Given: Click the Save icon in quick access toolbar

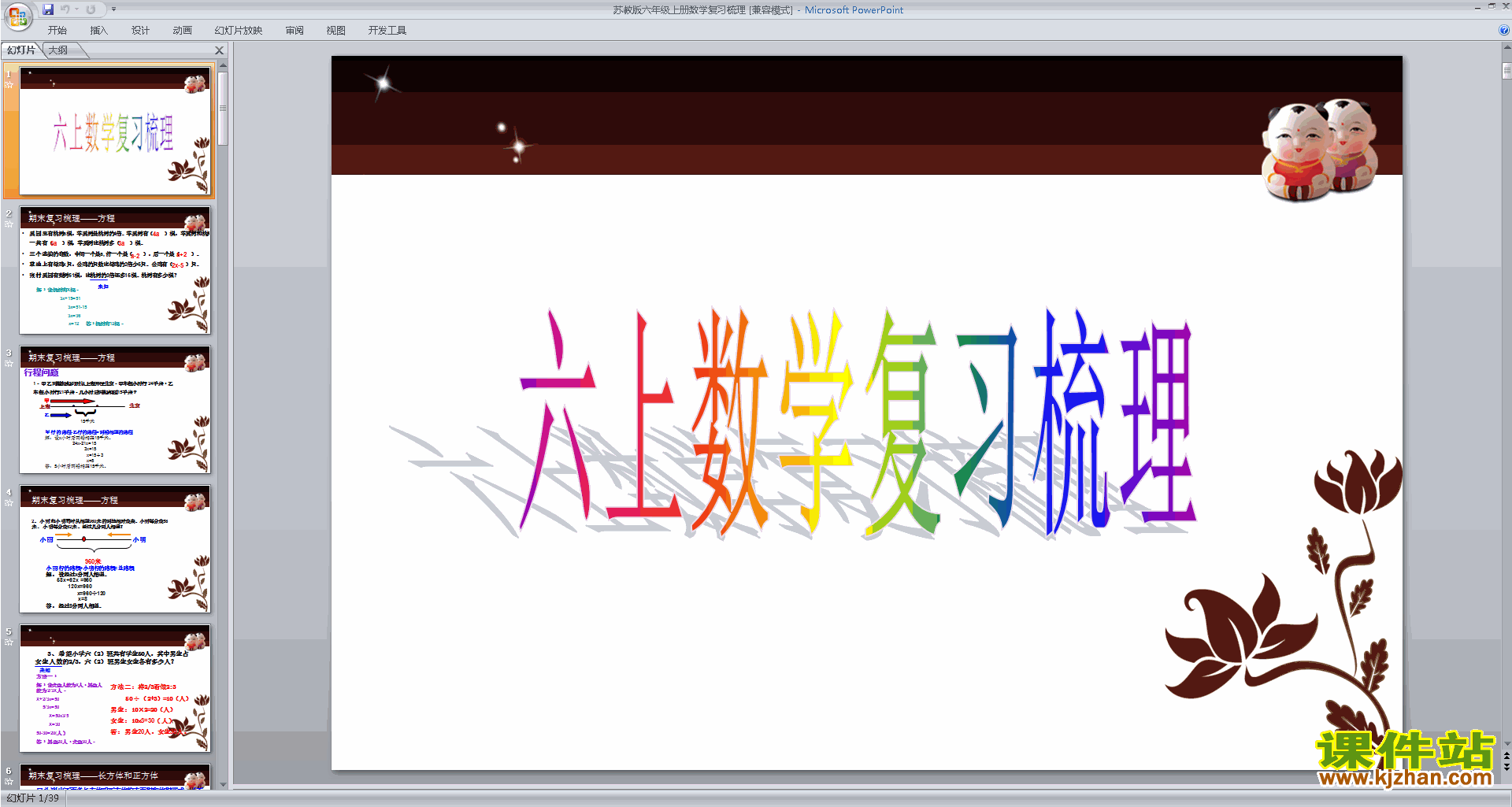Looking at the screenshot, I should coord(48,9).
